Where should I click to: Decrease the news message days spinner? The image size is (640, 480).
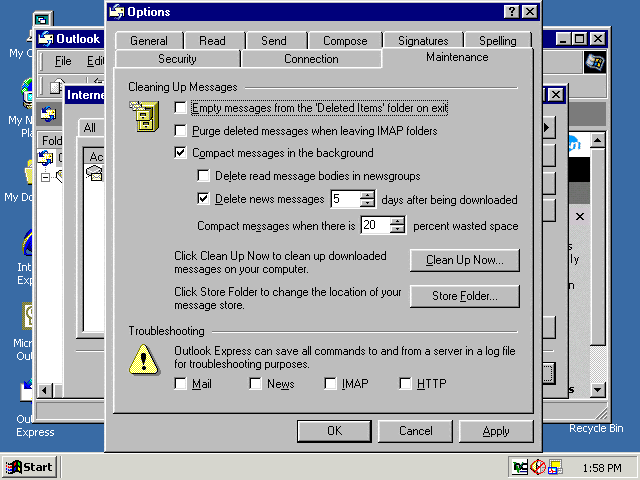367,203
